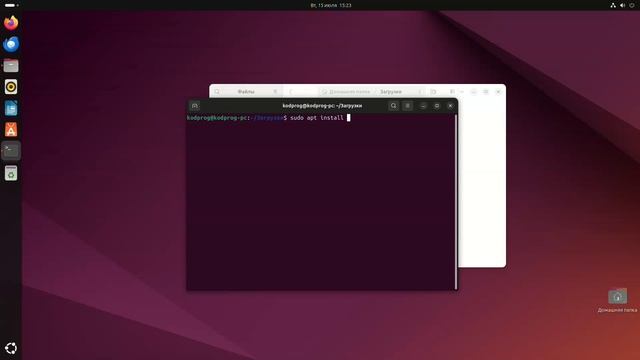Toggle list/grid view in Files window
The width and height of the screenshot is (640, 360).
452,92
